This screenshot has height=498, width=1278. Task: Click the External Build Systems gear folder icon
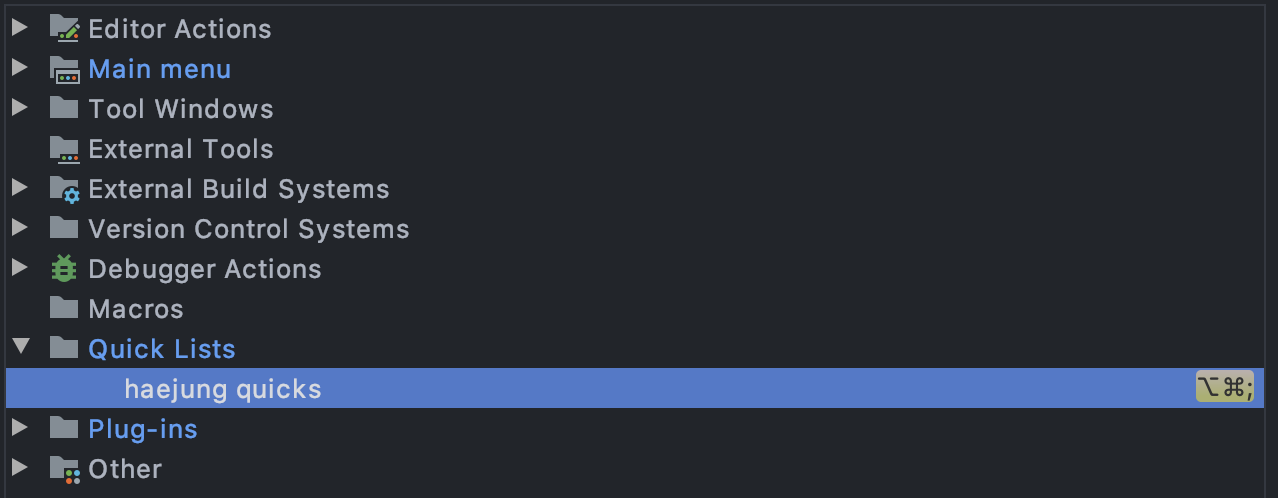[64, 189]
